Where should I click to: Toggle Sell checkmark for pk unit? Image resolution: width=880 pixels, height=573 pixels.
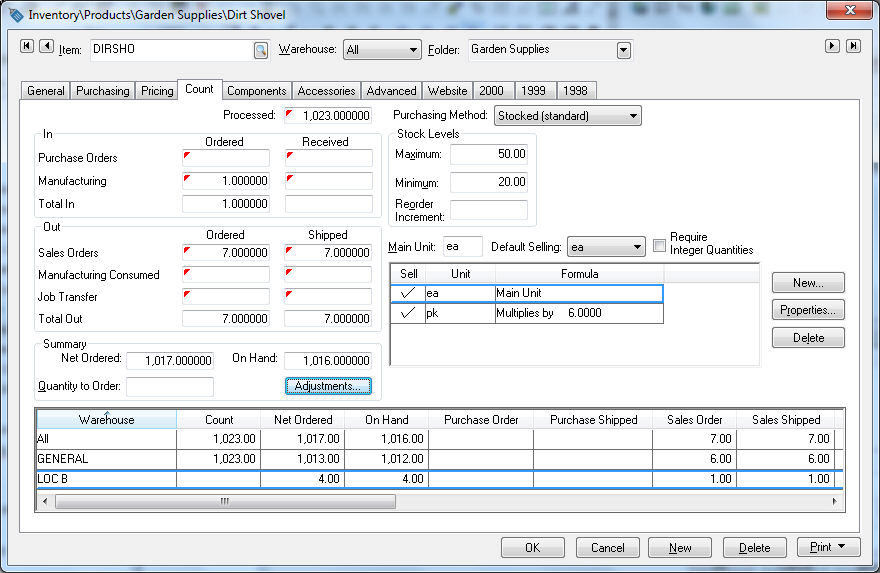point(408,313)
